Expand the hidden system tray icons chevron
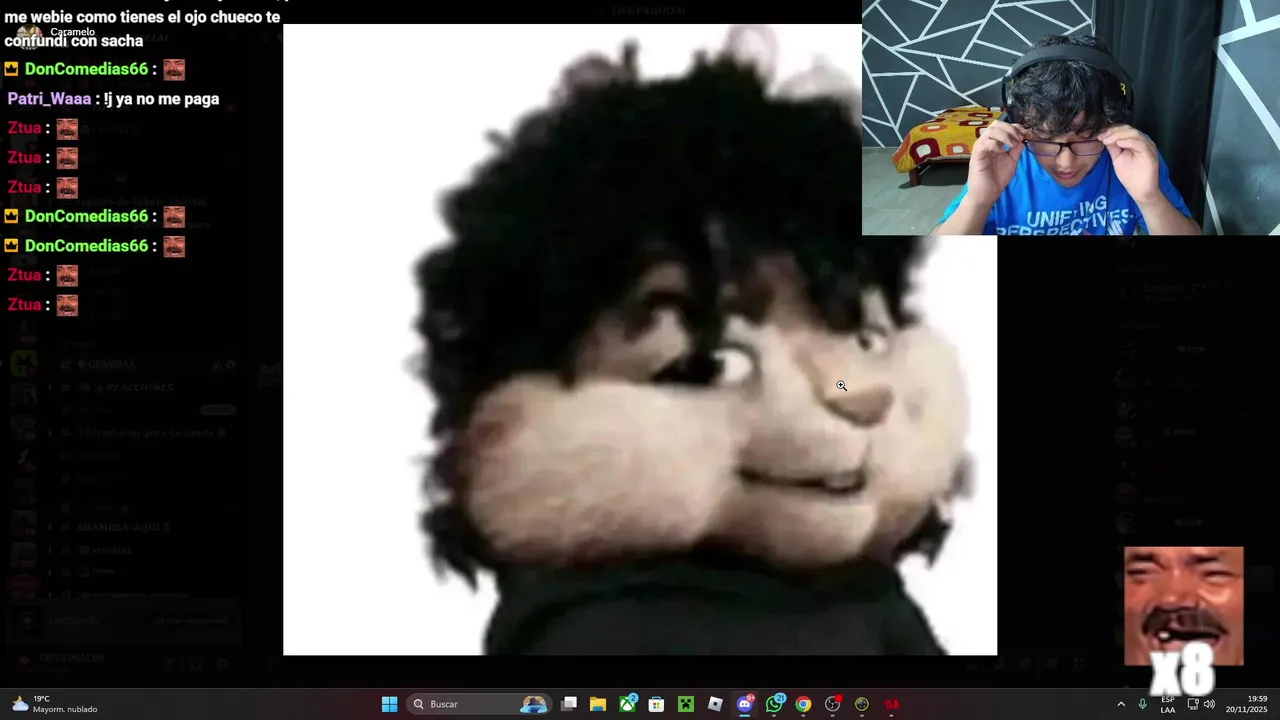The width and height of the screenshot is (1280, 720). pyautogui.click(x=1121, y=704)
